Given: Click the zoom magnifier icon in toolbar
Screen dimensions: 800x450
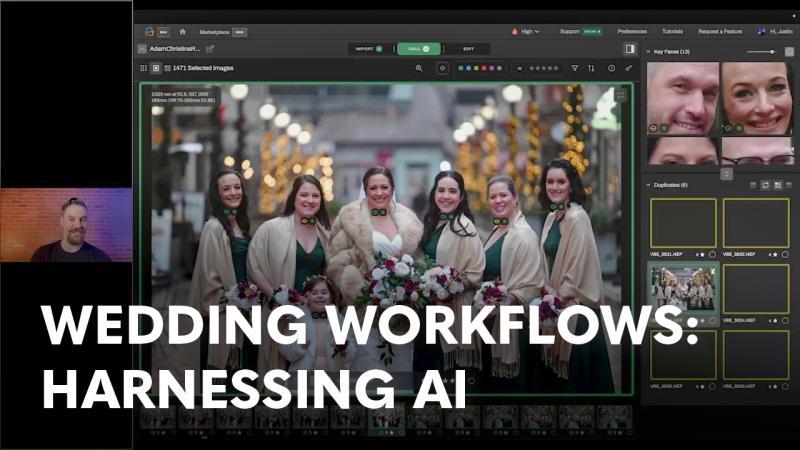Looking at the screenshot, I should click(419, 68).
